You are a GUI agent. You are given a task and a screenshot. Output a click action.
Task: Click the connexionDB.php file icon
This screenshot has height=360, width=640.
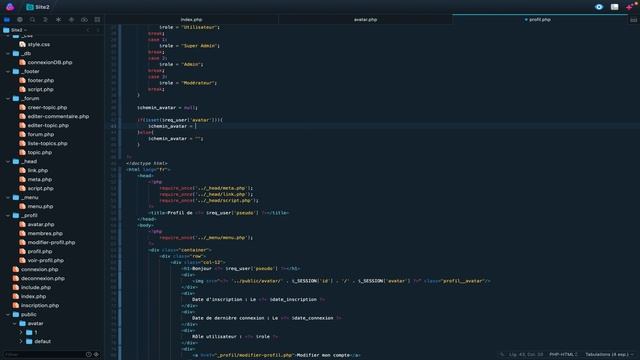coord(22,62)
